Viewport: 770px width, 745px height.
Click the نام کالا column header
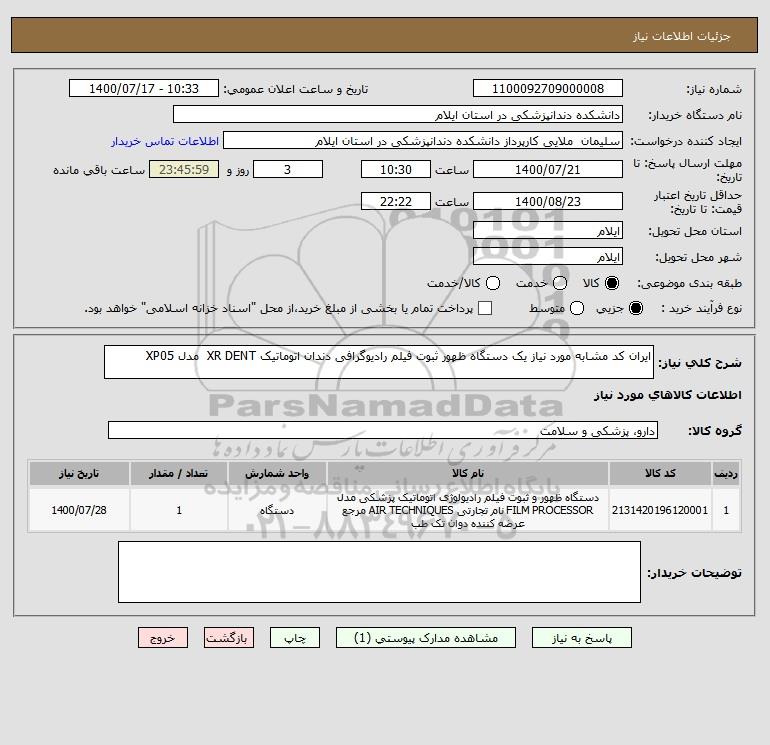tap(468, 473)
